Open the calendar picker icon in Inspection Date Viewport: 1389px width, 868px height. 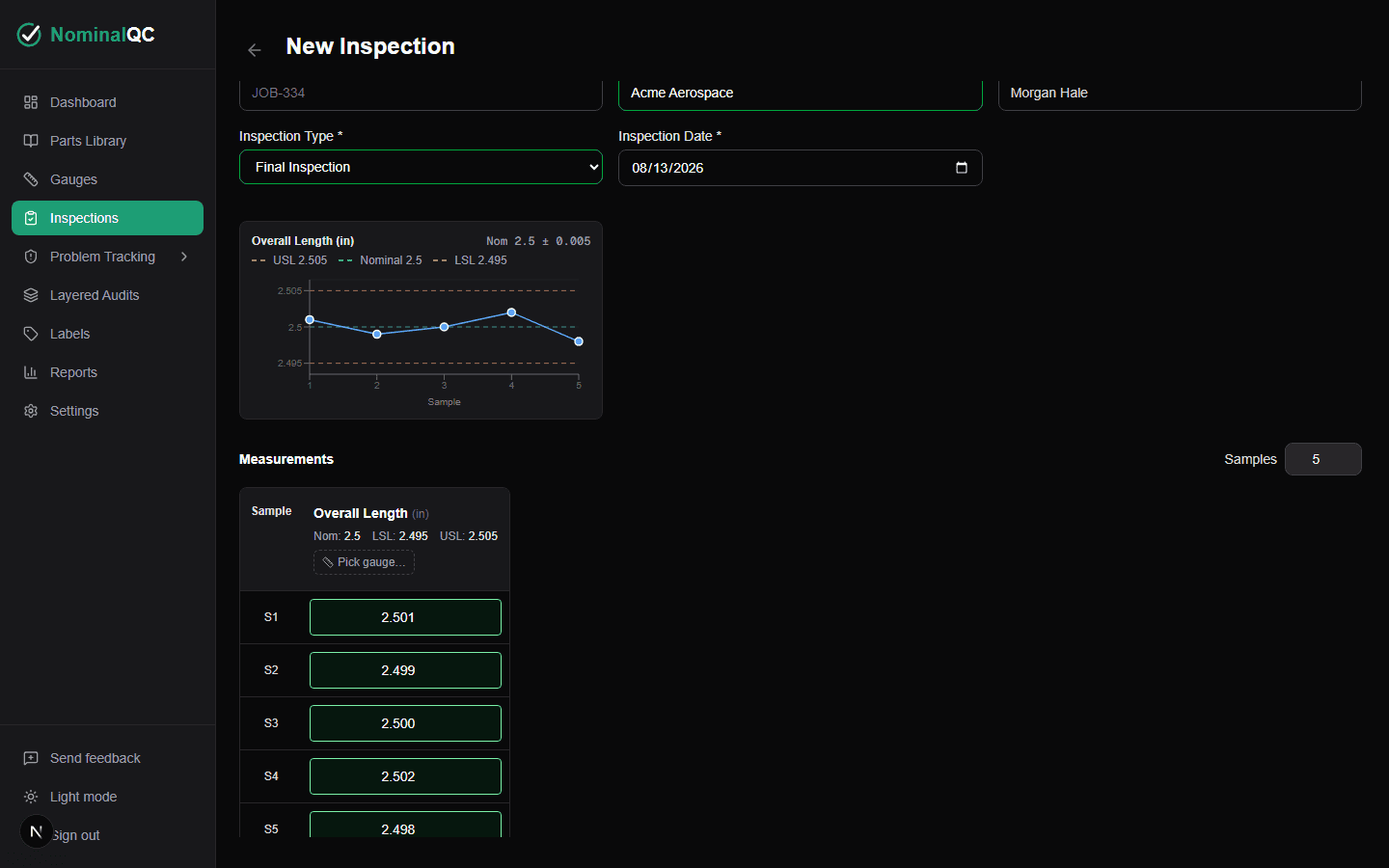[x=962, y=168]
